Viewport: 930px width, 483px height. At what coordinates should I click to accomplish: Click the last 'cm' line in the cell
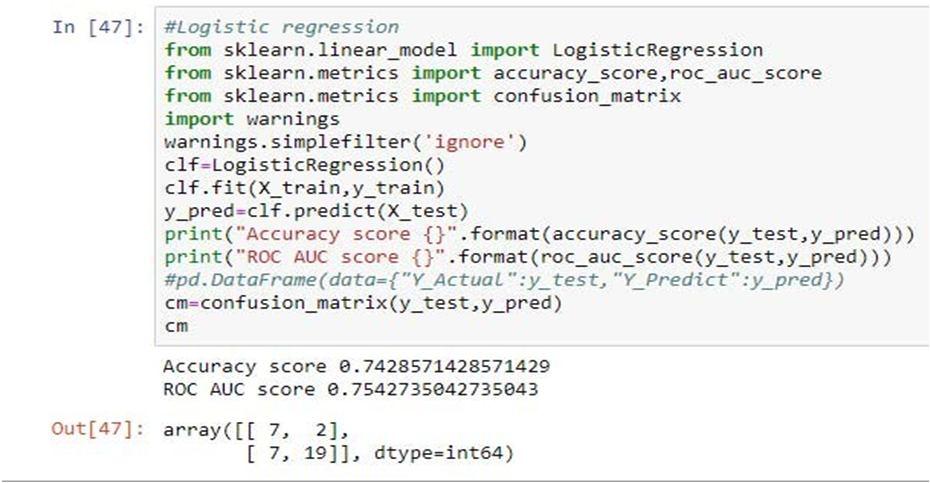tap(176, 326)
